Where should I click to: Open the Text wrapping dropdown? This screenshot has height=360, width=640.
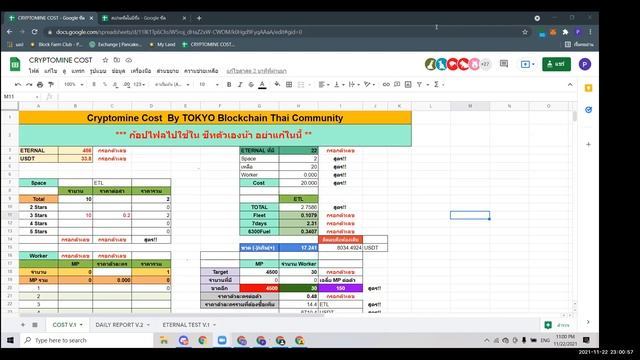tap(354, 84)
